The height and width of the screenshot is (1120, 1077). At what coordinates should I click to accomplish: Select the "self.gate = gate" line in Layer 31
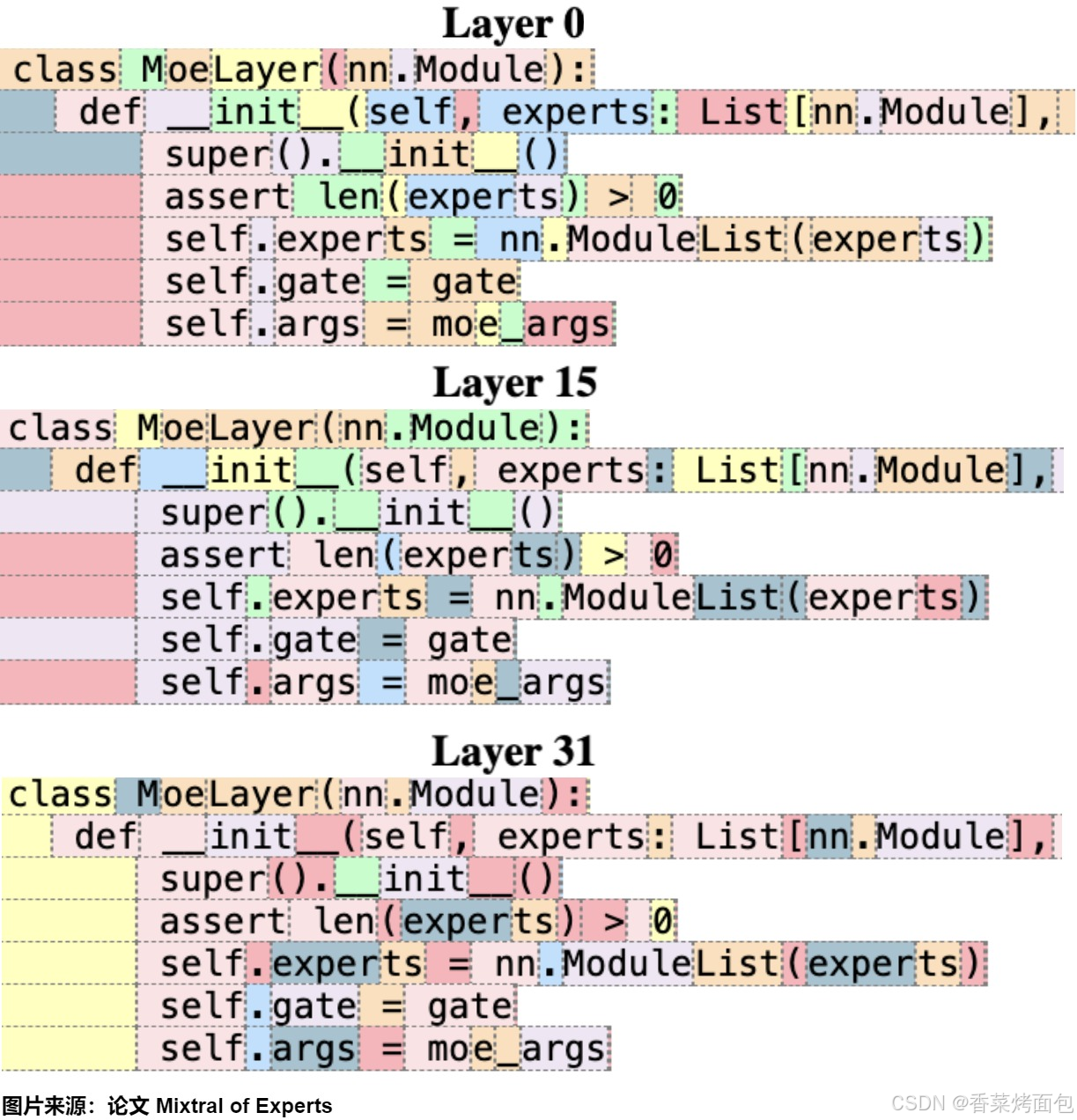point(259,1006)
